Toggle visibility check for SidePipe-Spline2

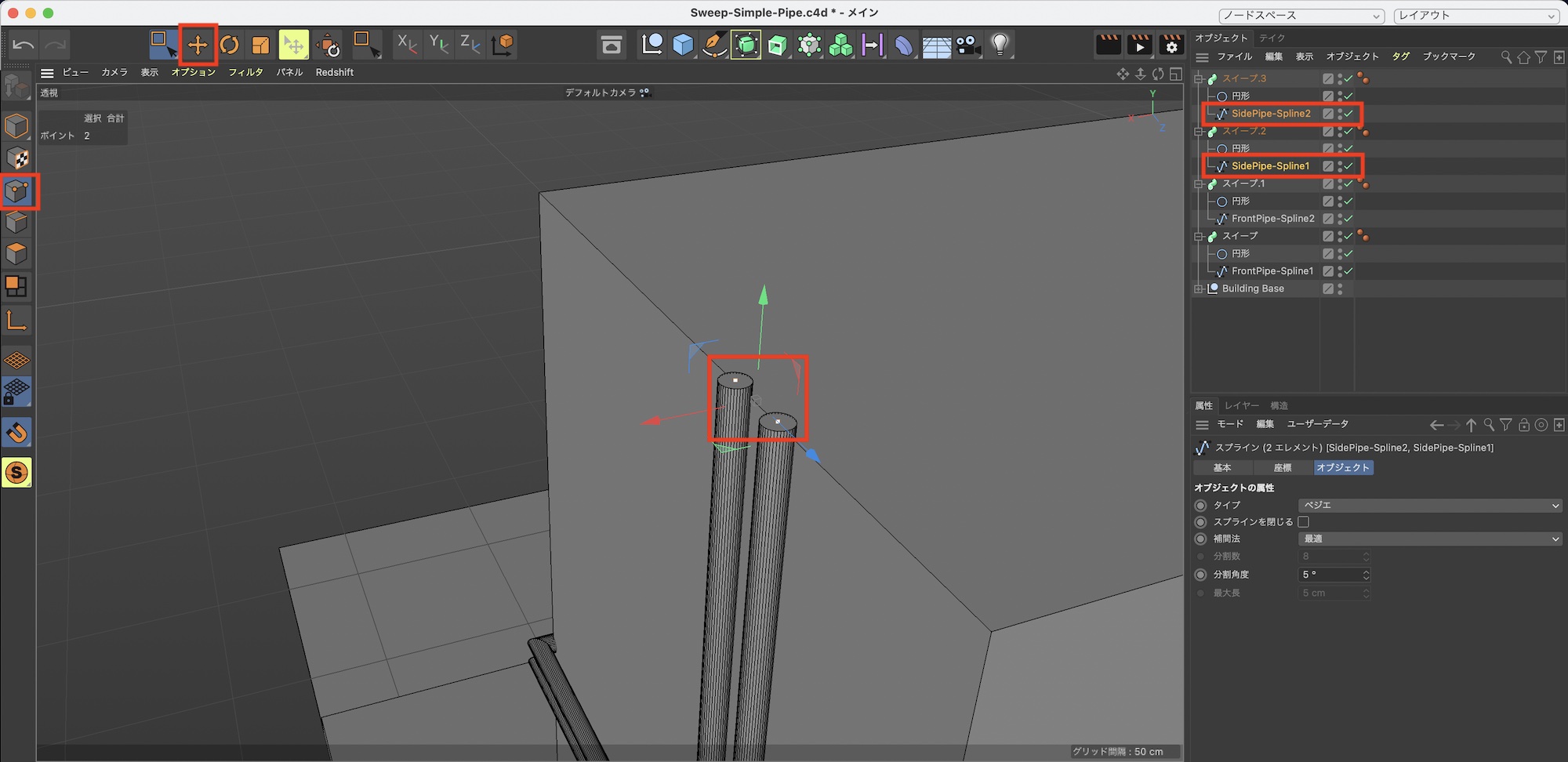pos(1348,114)
